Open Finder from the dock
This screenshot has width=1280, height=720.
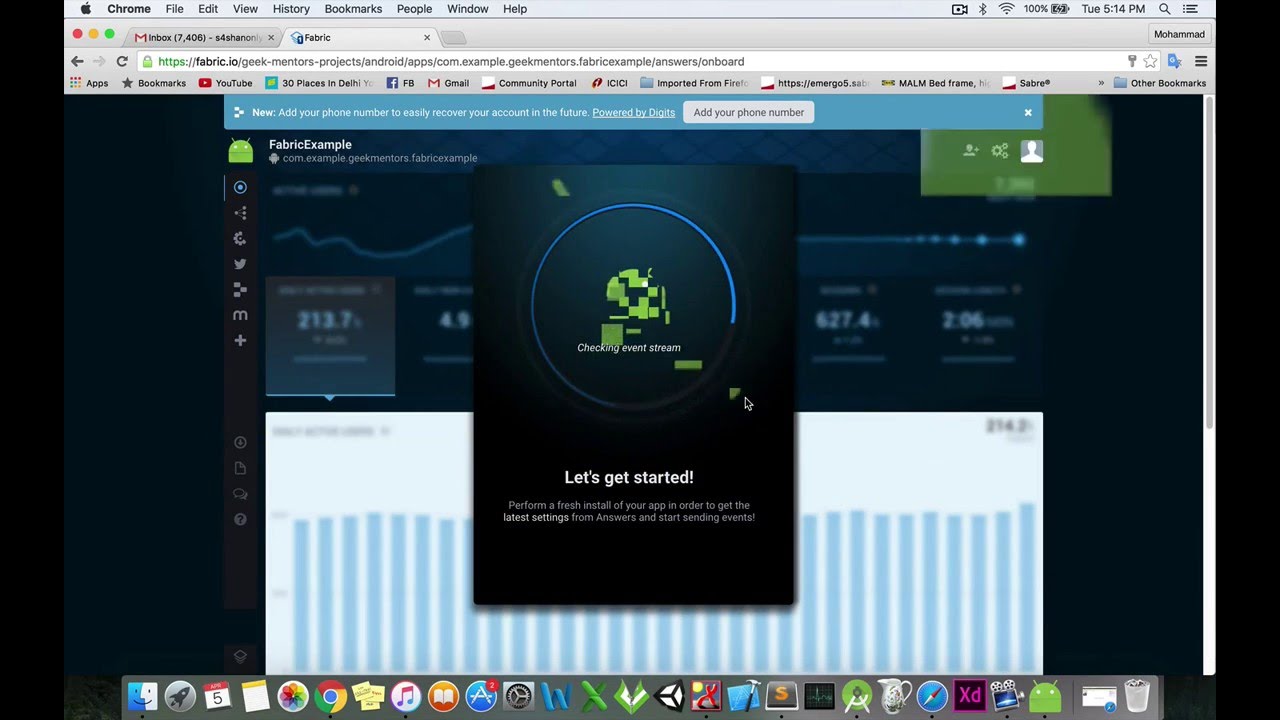coord(143,696)
